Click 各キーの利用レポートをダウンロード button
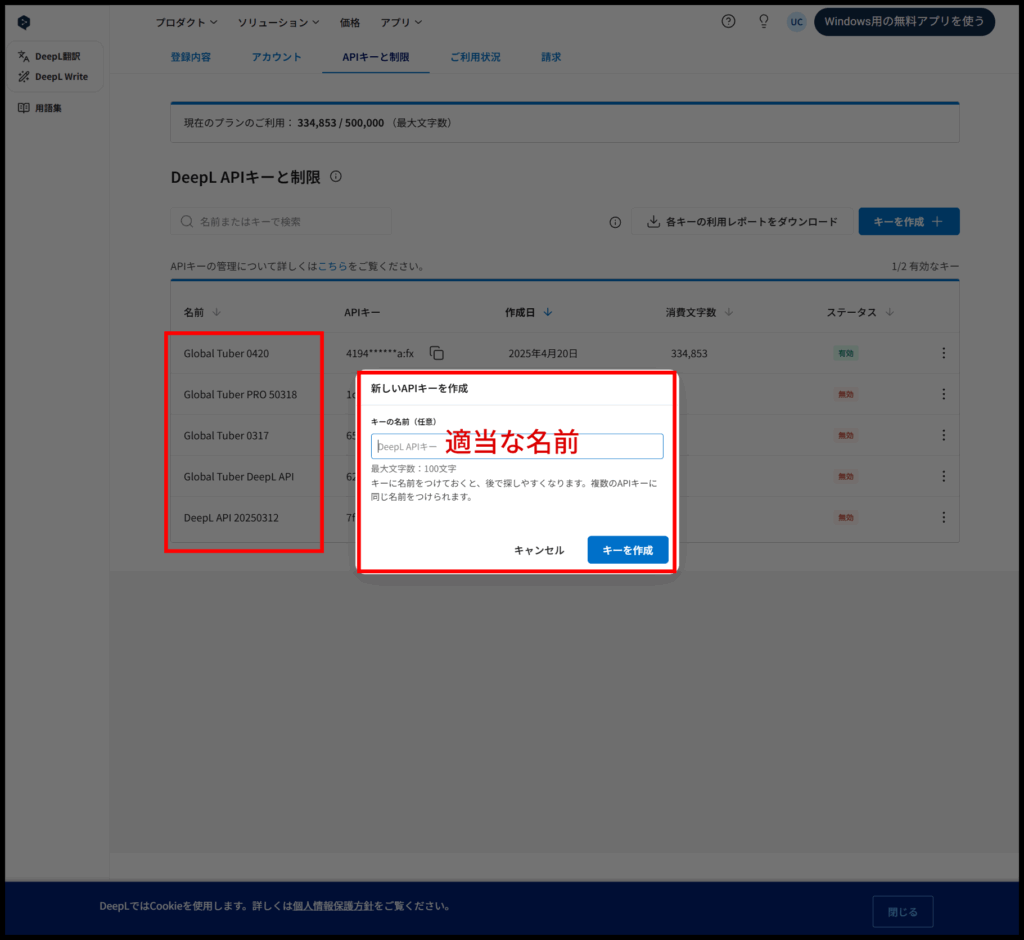The image size is (1024, 940). point(743,221)
